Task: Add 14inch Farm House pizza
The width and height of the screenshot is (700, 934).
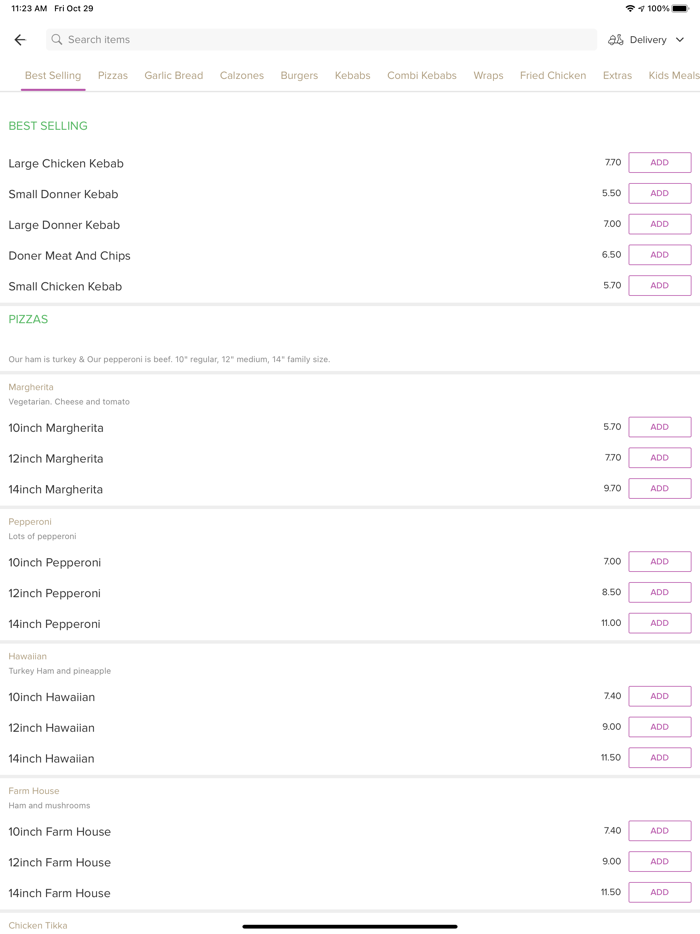Action: click(659, 892)
